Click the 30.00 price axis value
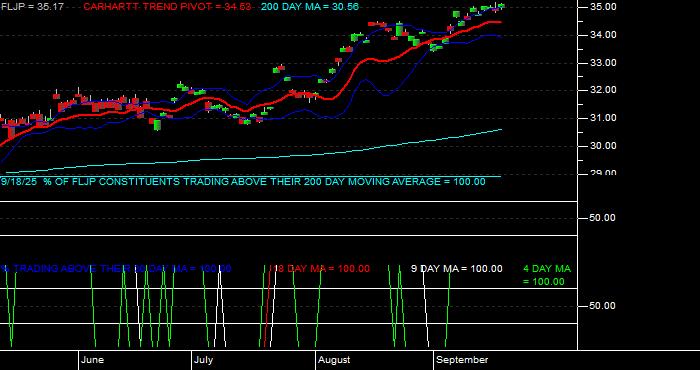The width and height of the screenshot is (700, 370). click(603, 146)
